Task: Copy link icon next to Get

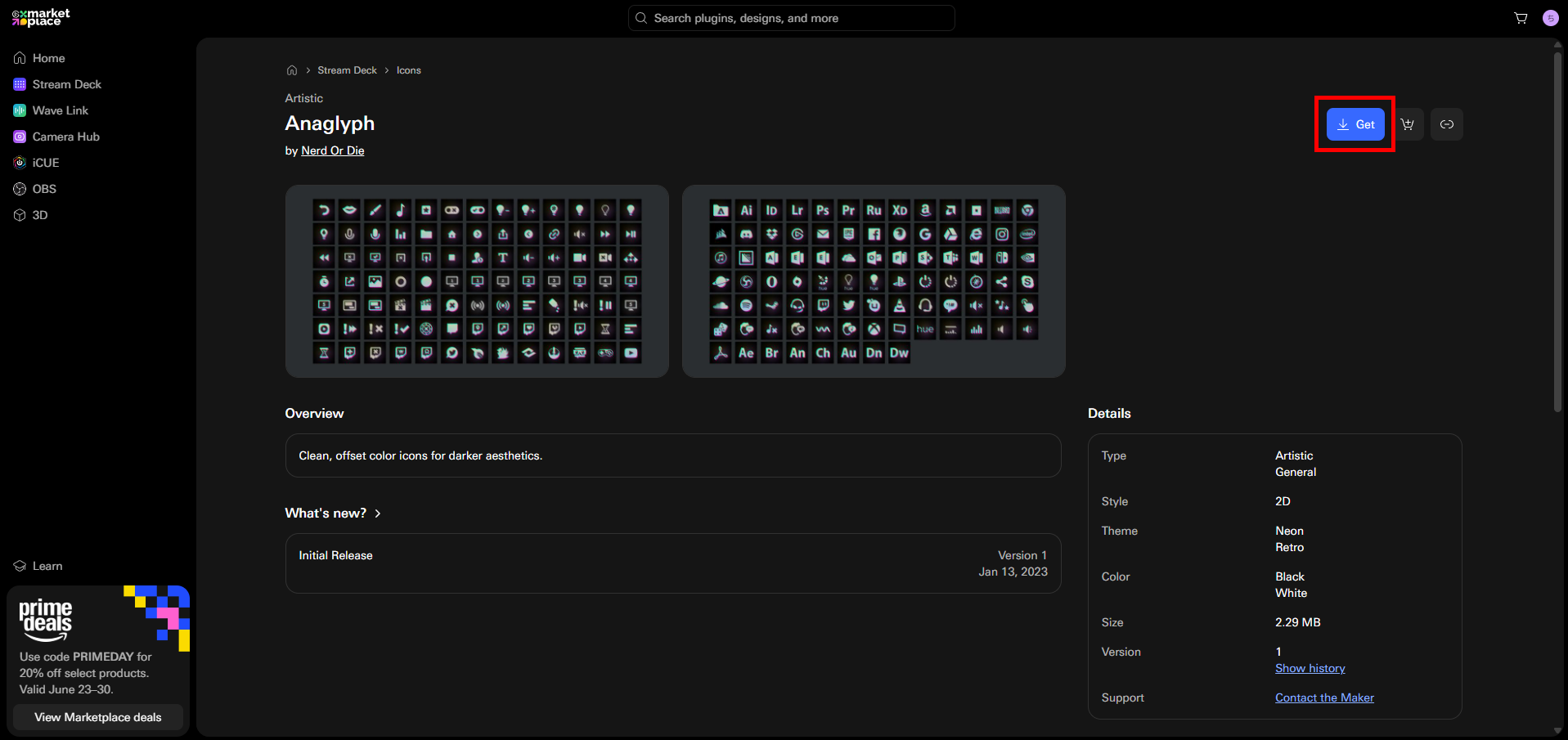Action: 1447,124
